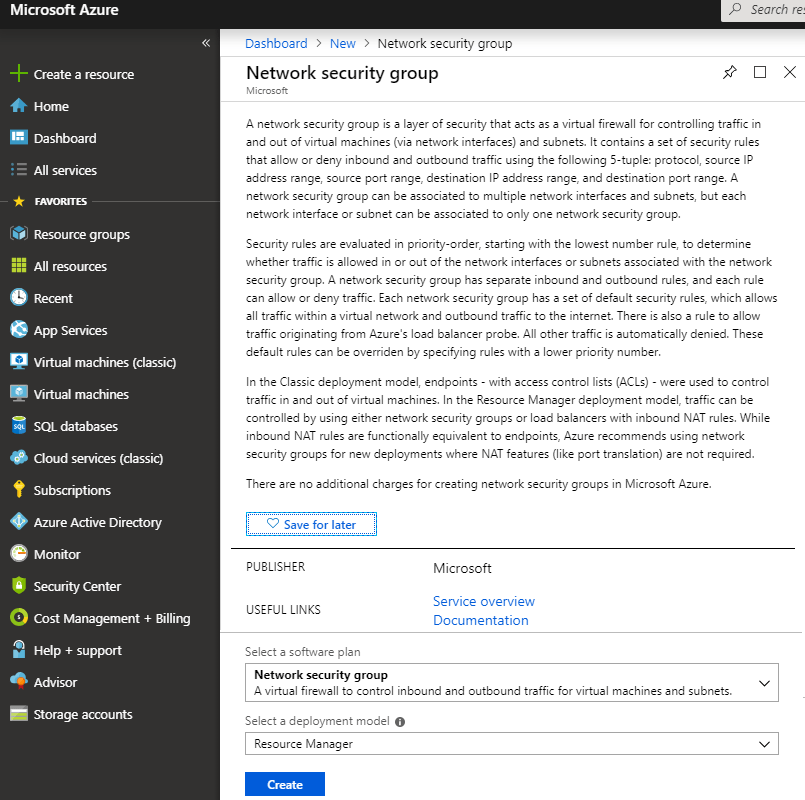This screenshot has height=800, width=805.
Task: Pin the Network security group blade
Action: (x=729, y=72)
